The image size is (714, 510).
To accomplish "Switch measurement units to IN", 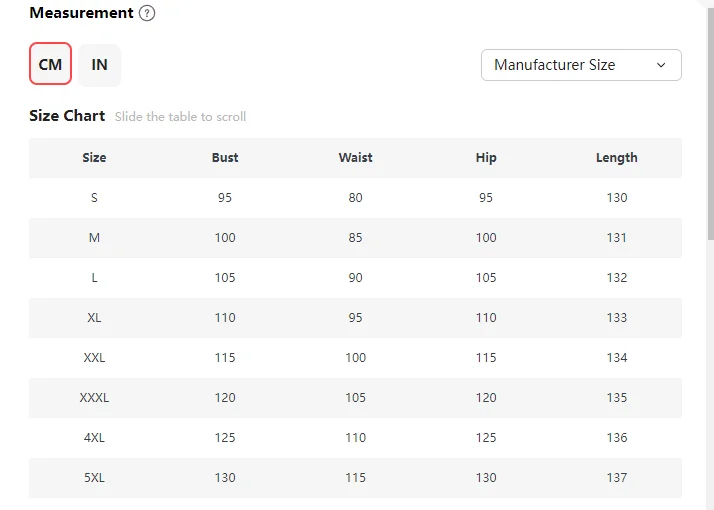I will pos(100,64).
